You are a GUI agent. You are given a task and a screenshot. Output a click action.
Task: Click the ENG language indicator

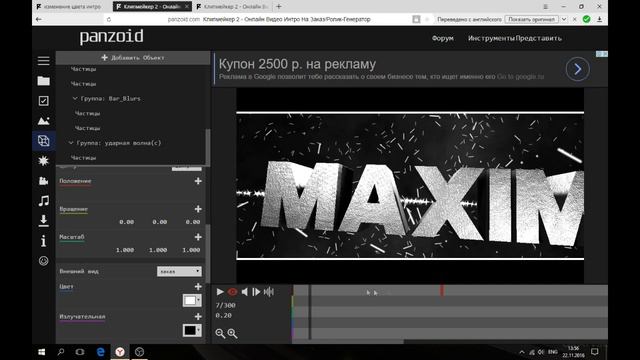pos(553,352)
